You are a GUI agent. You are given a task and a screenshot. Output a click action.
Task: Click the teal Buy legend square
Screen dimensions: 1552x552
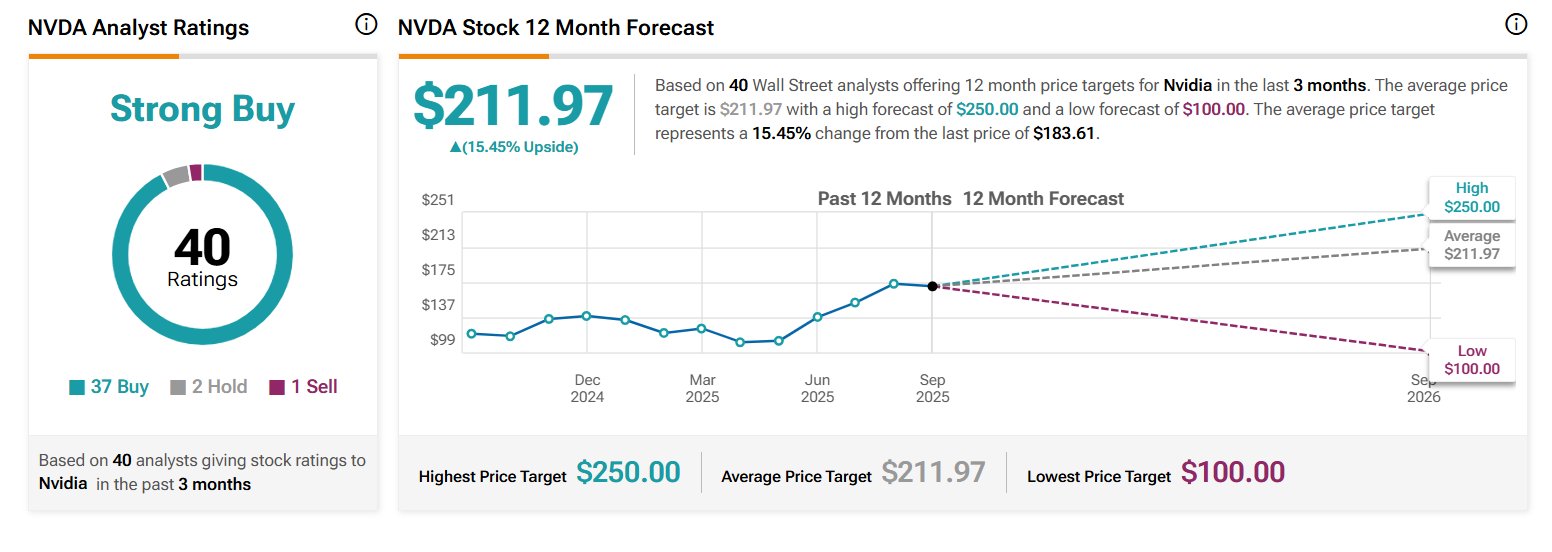[x=77, y=387]
